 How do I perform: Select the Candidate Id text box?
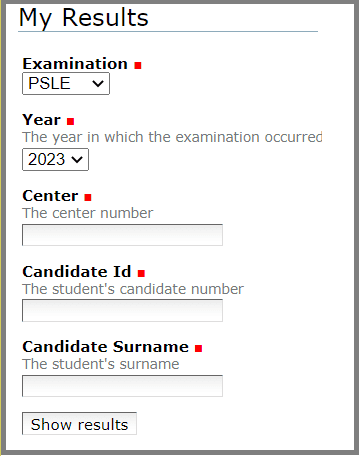click(x=122, y=311)
